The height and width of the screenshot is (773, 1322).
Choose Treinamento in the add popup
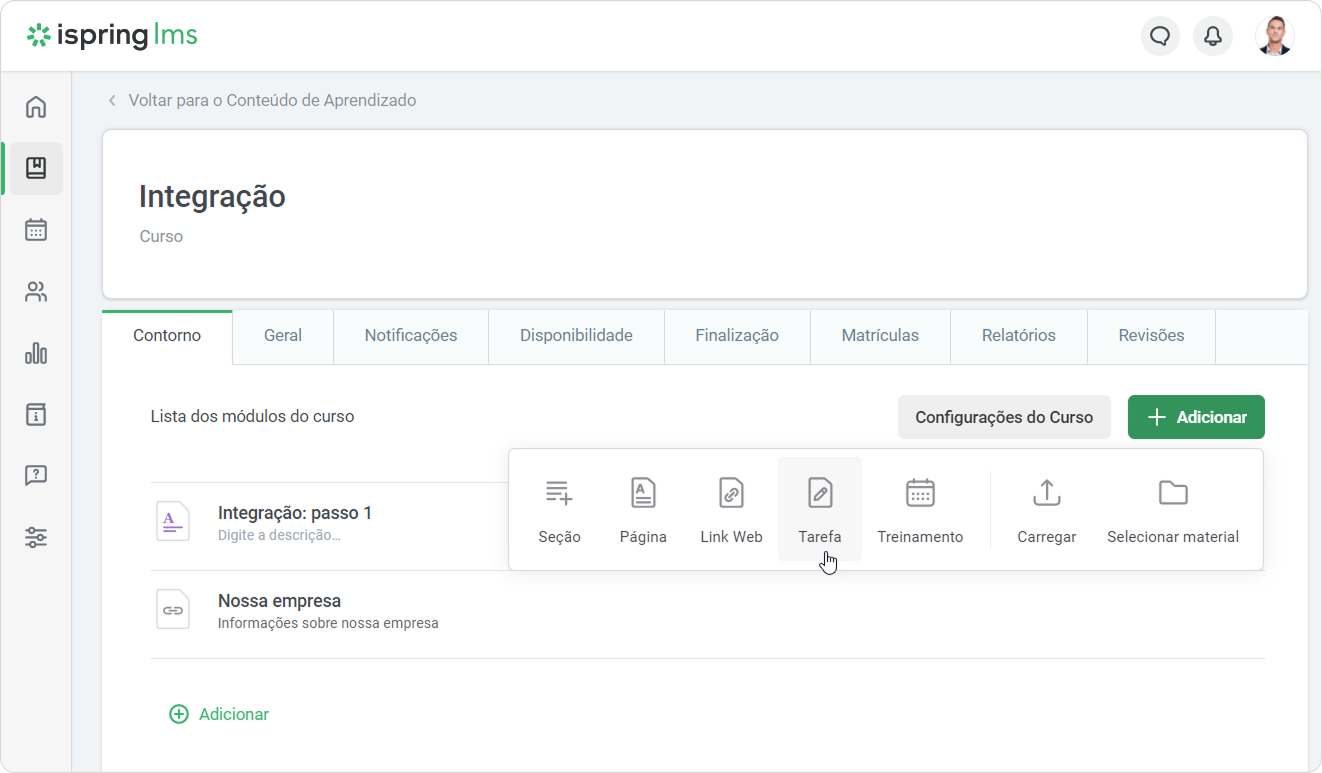[920, 510]
